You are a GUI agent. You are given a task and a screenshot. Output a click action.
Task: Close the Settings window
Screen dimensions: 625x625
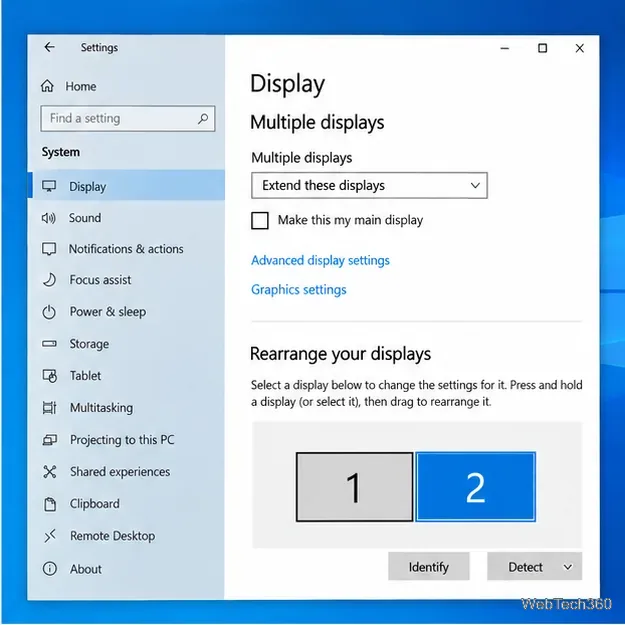pos(580,48)
